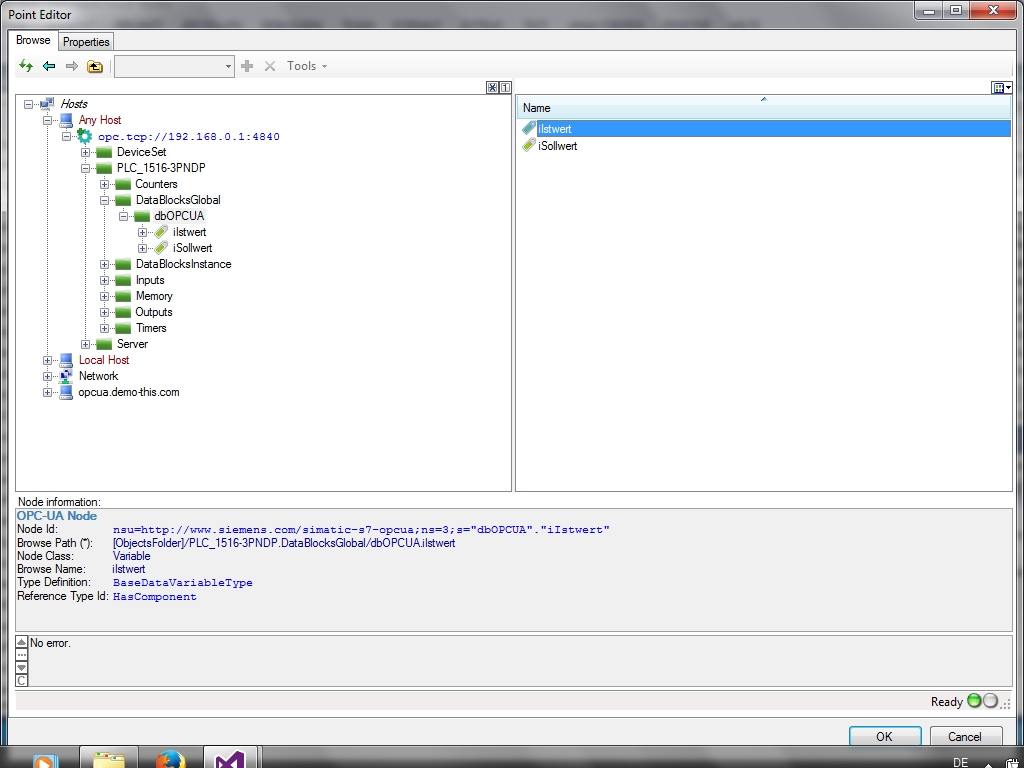
Task: Select the Server tree item label
Action: (133, 344)
